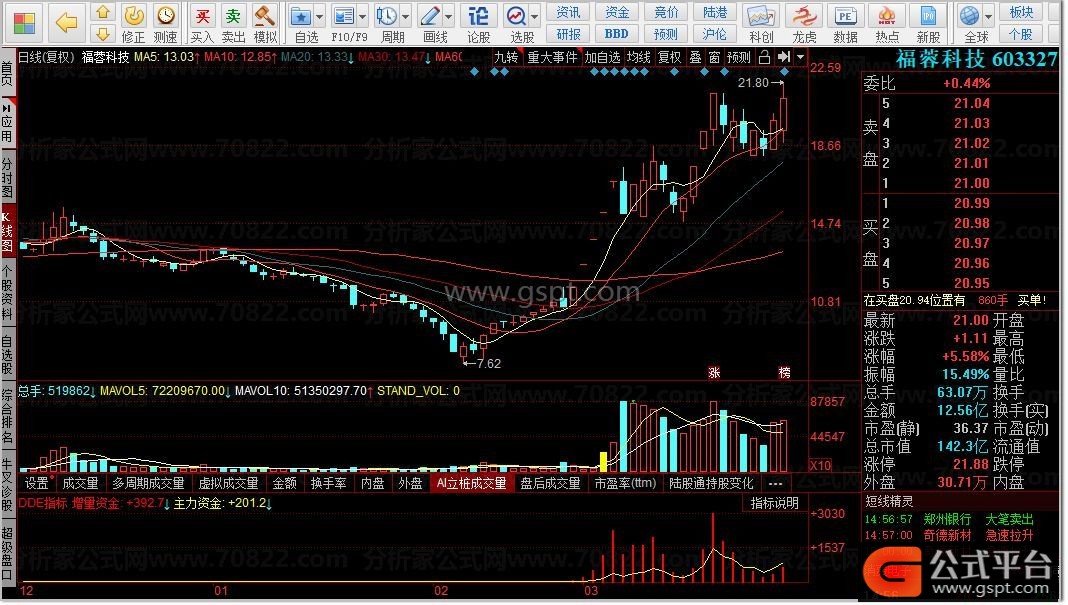Open indicator 设置 settings tab
Screen dimensions: 1068x605
[37, 483]
